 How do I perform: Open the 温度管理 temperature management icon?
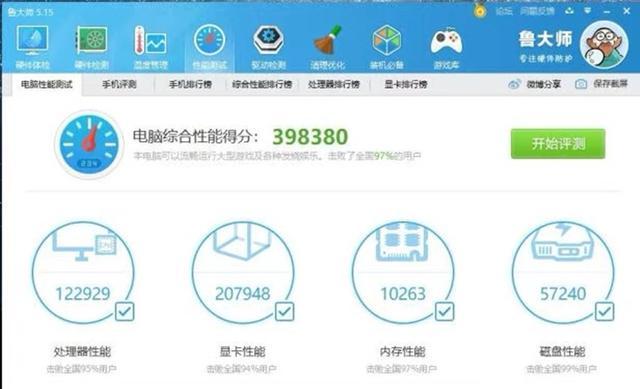151,46
